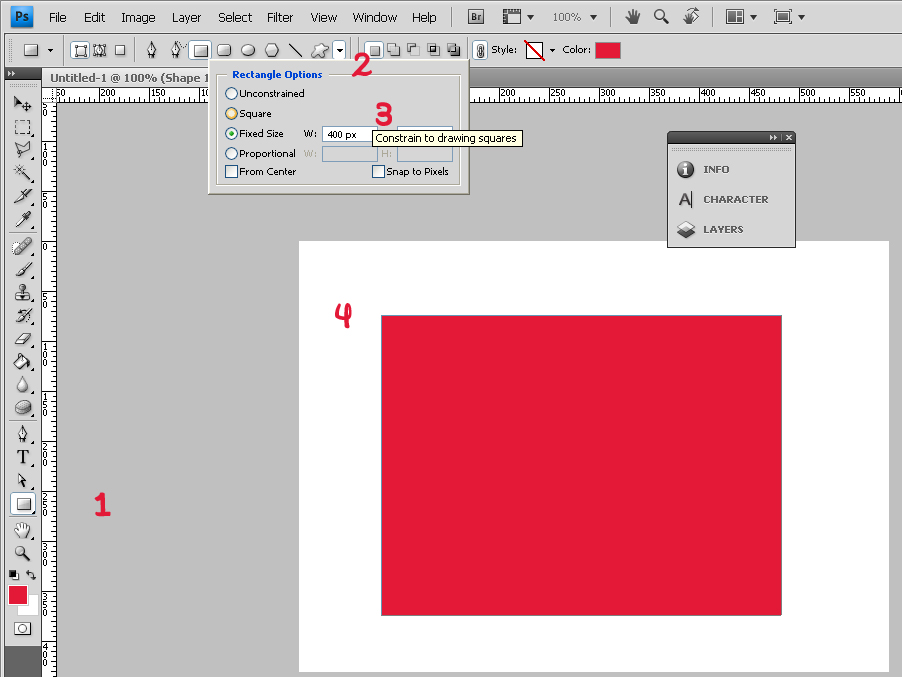This screenshot has width=902, height=677.
Task: Enable the From Center checkbox
Action: pyautogui.click(x=232, y=172)
